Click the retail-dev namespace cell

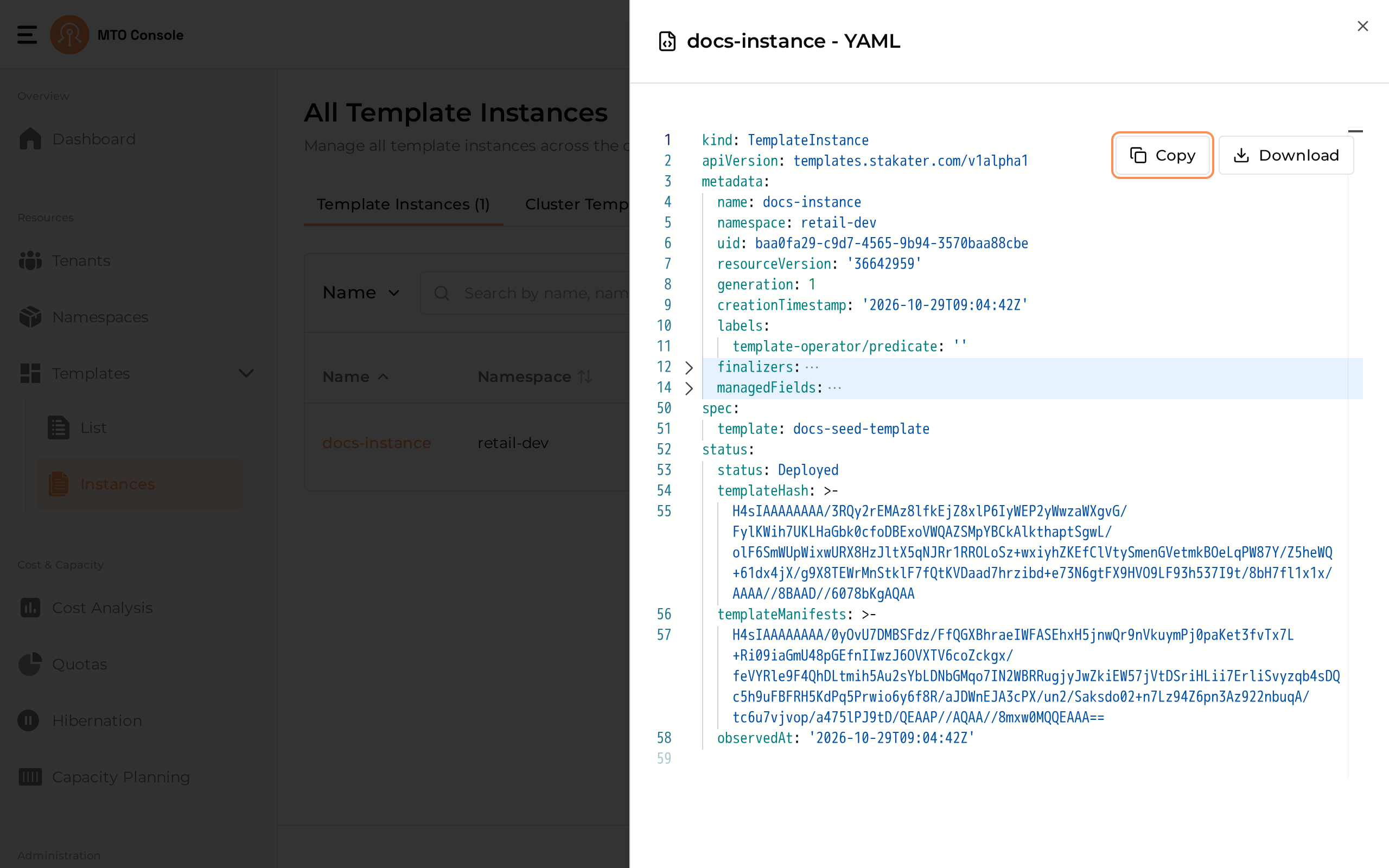tap(513, 443)
